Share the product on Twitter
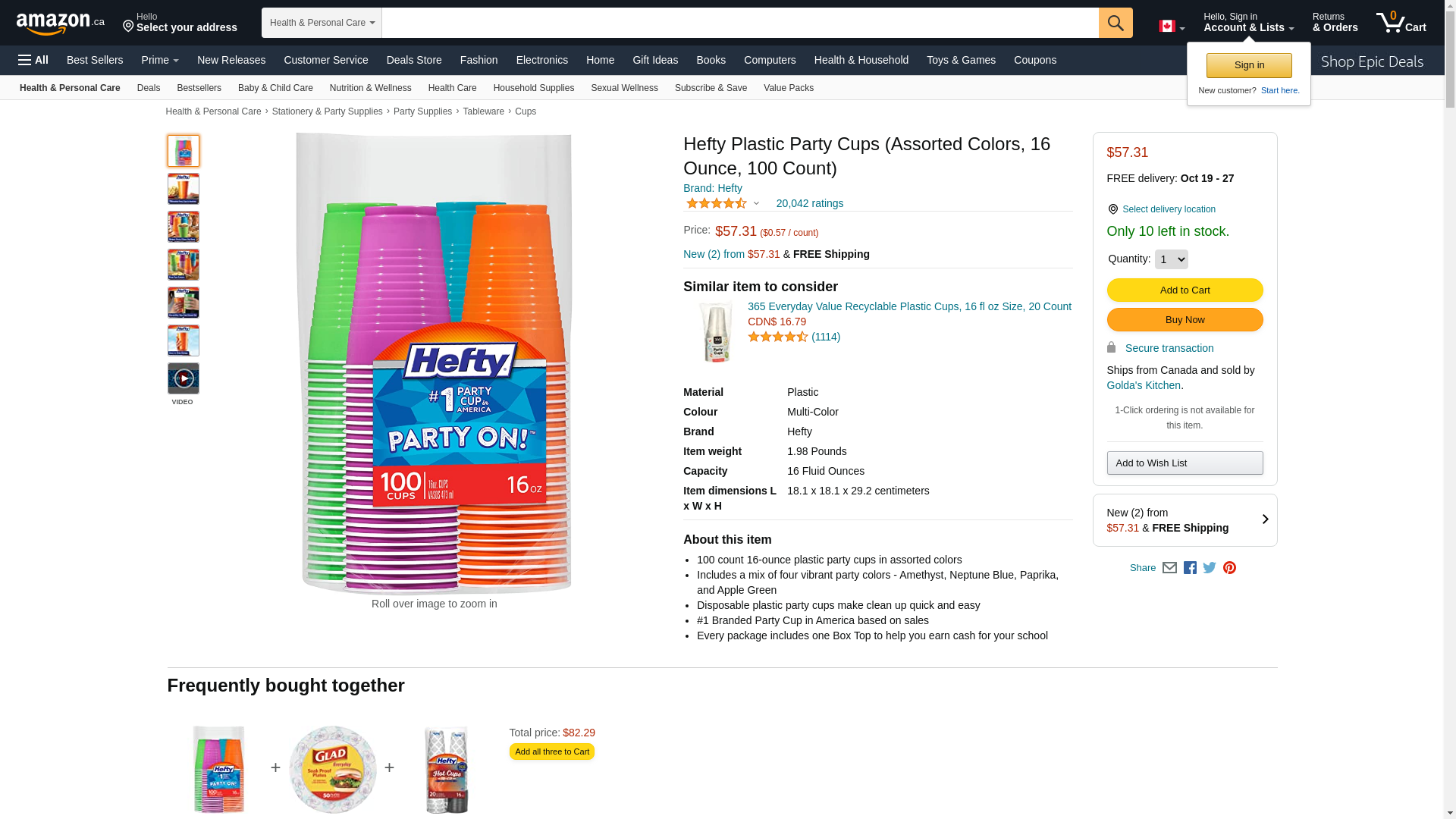Viewport: 1456px width, 819px height. [1210, 567]
